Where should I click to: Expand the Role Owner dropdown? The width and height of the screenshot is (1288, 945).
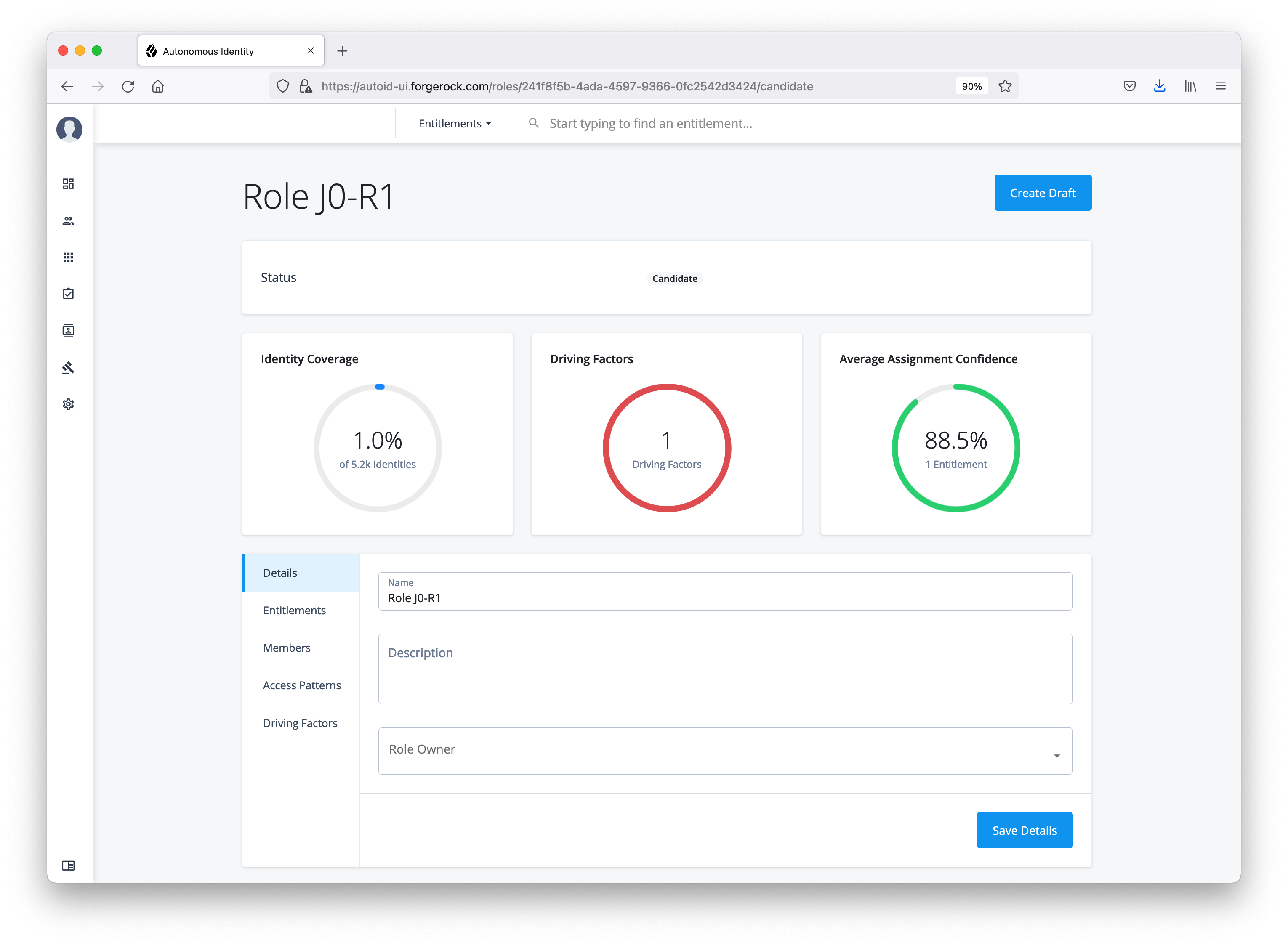pos(724,751)
